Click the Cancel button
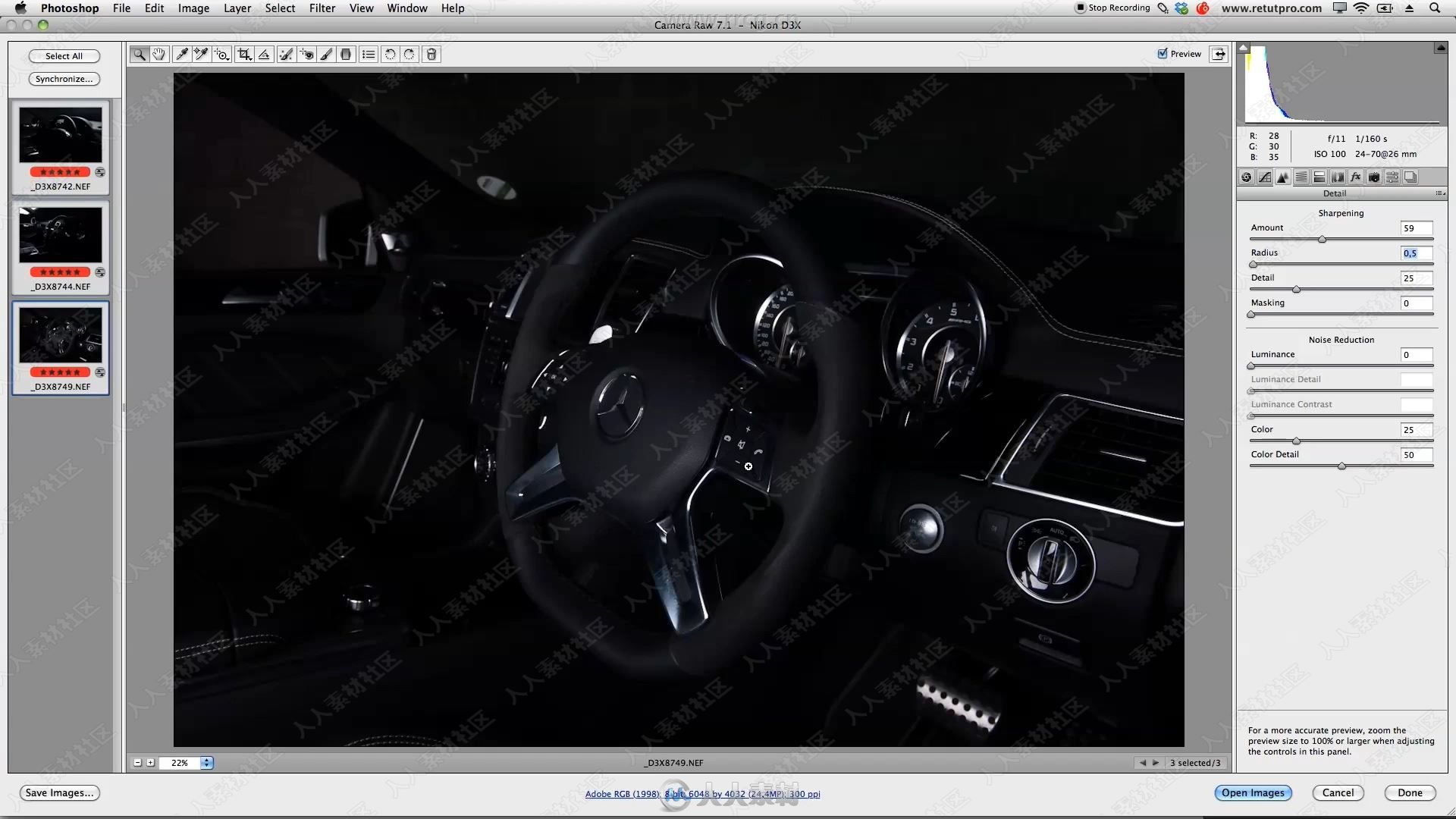This screenshot has width=1456, height=819. coord(1338,792)
